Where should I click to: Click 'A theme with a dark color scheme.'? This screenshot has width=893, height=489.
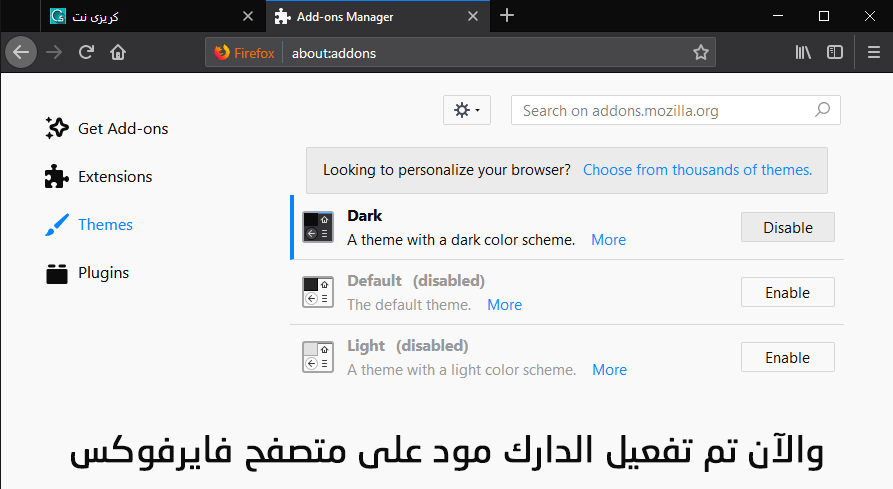pyautogui.click(x=461, y=240)
